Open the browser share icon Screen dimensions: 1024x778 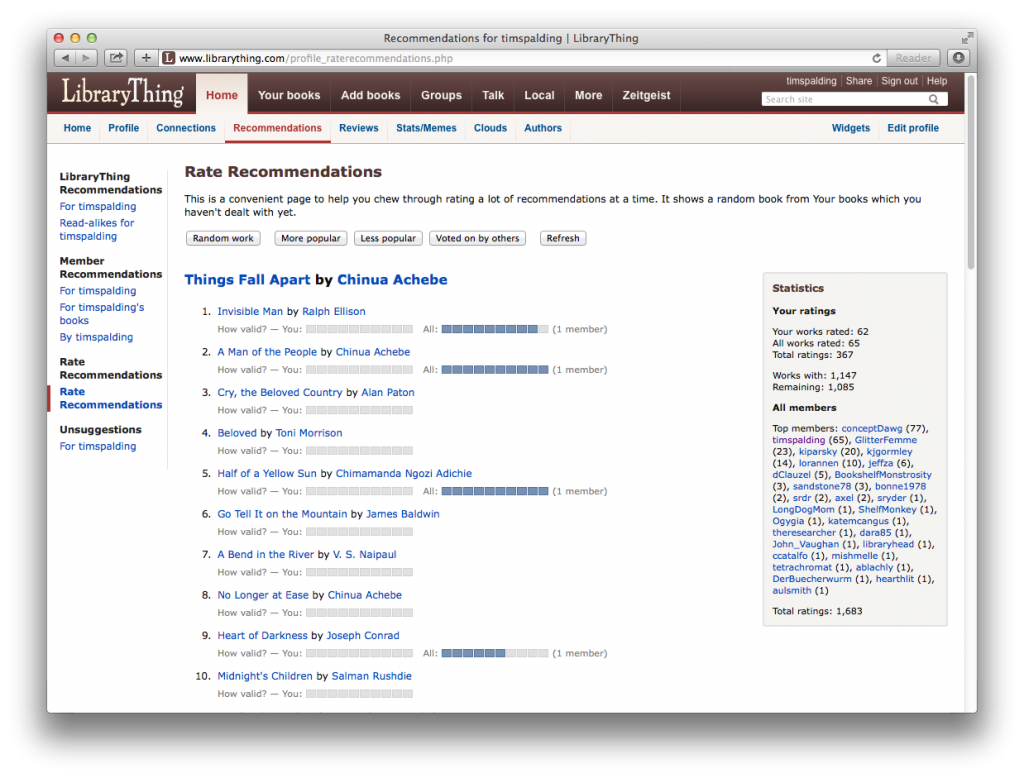(116, 58)
